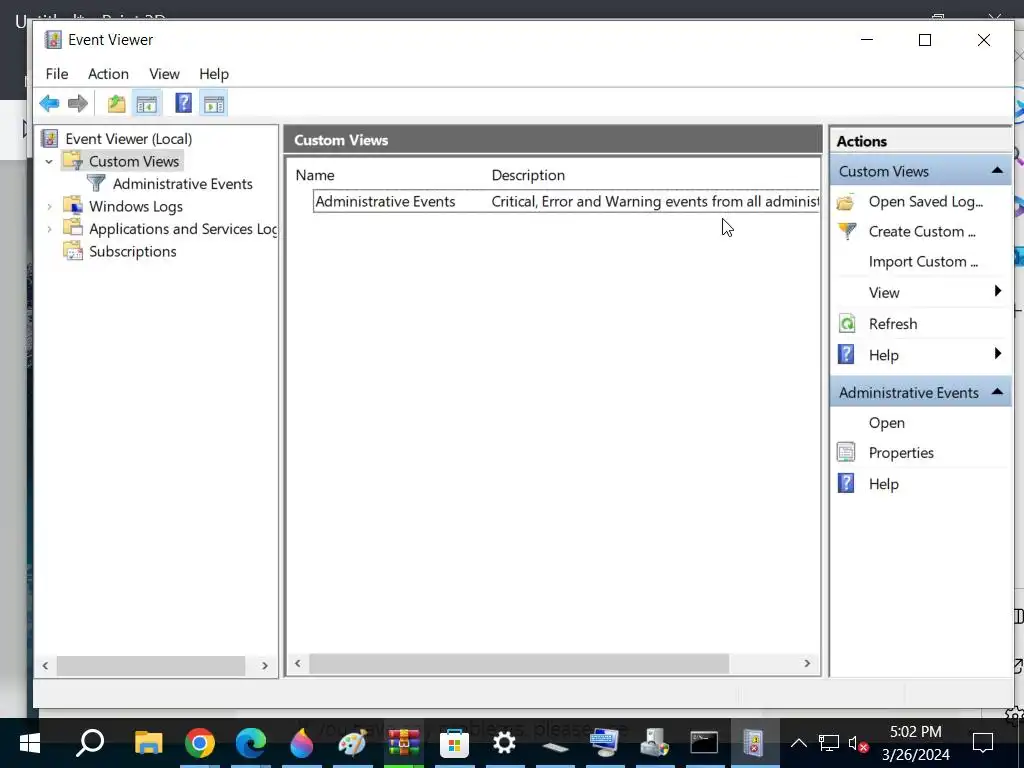Viewport: 1024px width, 768px height.
Task: Show hidden system tray icons
Action: (x=798, y=743)
